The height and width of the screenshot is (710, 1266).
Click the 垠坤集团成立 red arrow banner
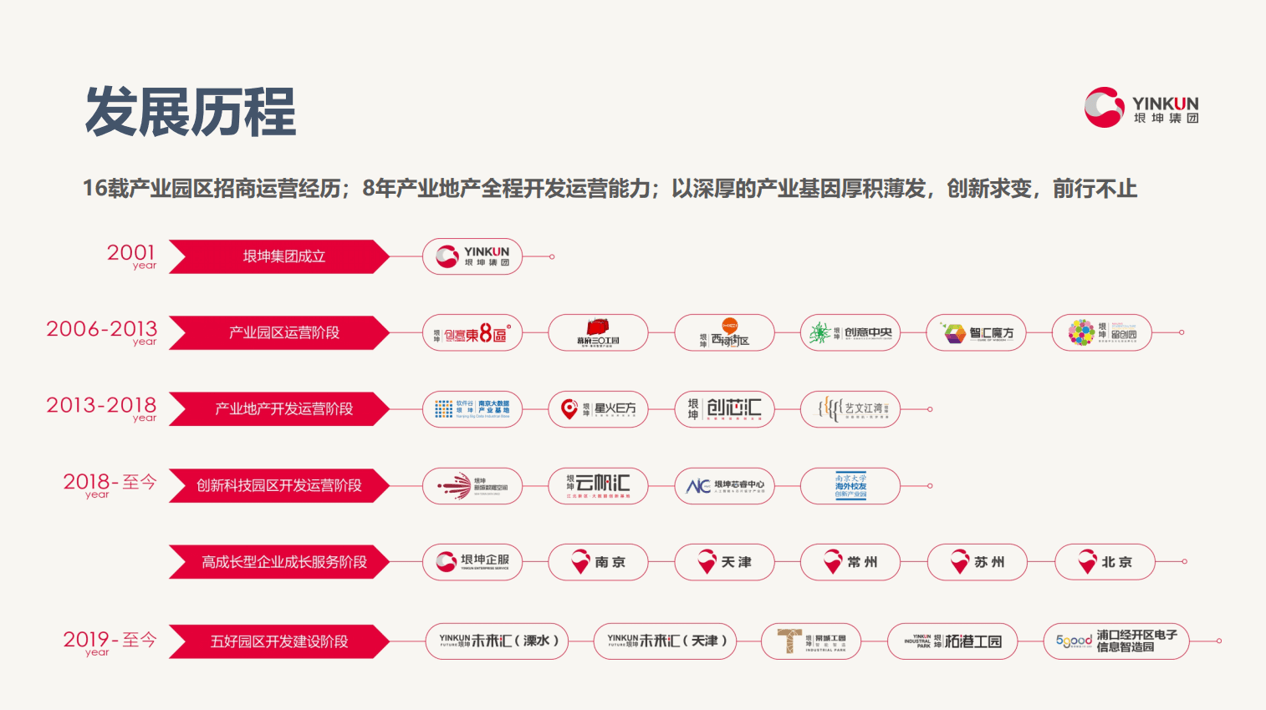click(279, 257)
